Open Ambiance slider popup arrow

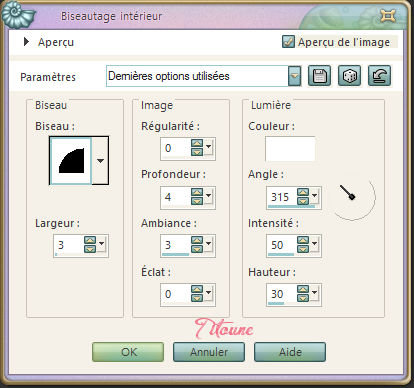click(x=209, y=243)
